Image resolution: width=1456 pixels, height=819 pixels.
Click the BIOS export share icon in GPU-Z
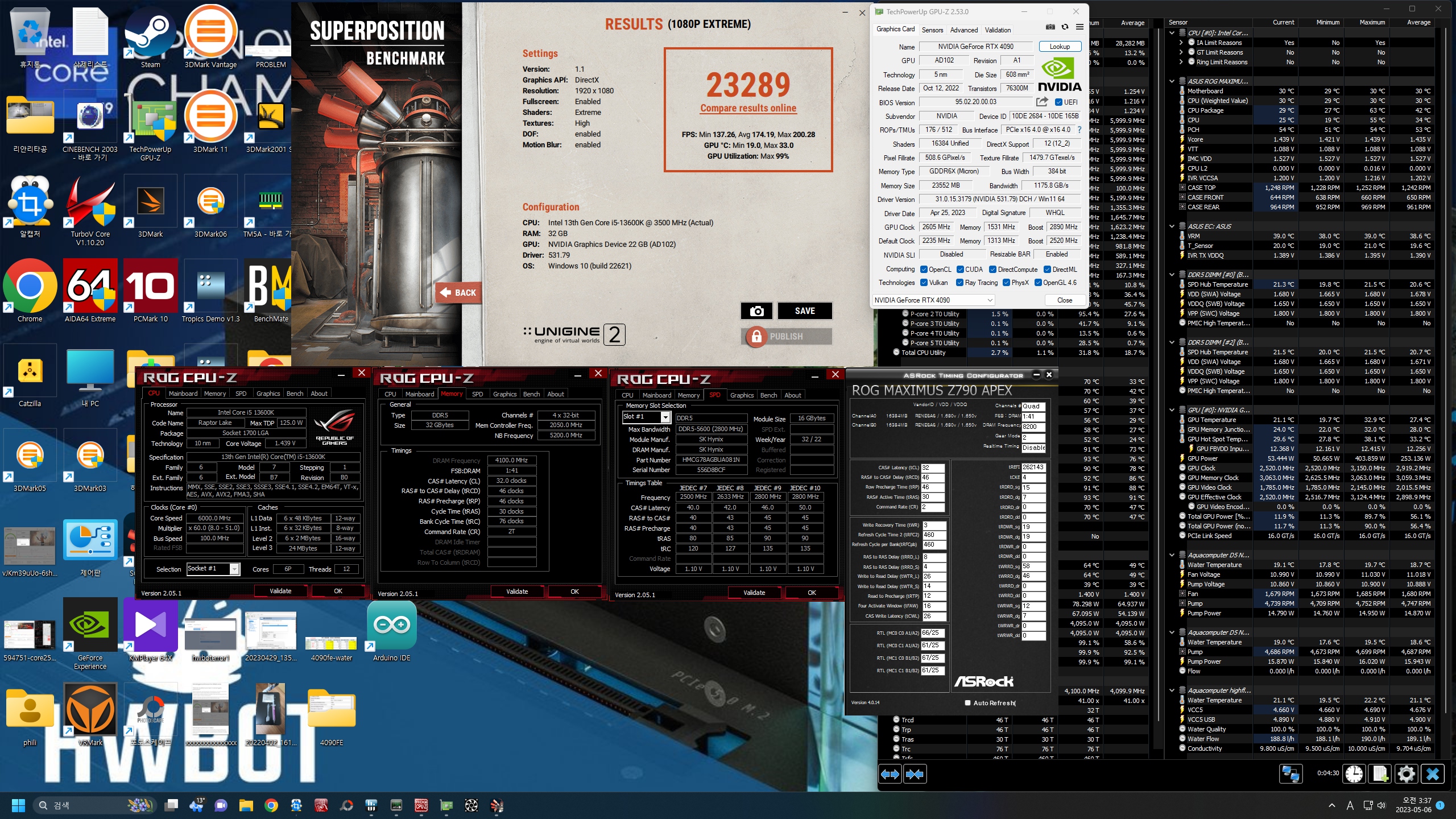[x=1042, y=102]
